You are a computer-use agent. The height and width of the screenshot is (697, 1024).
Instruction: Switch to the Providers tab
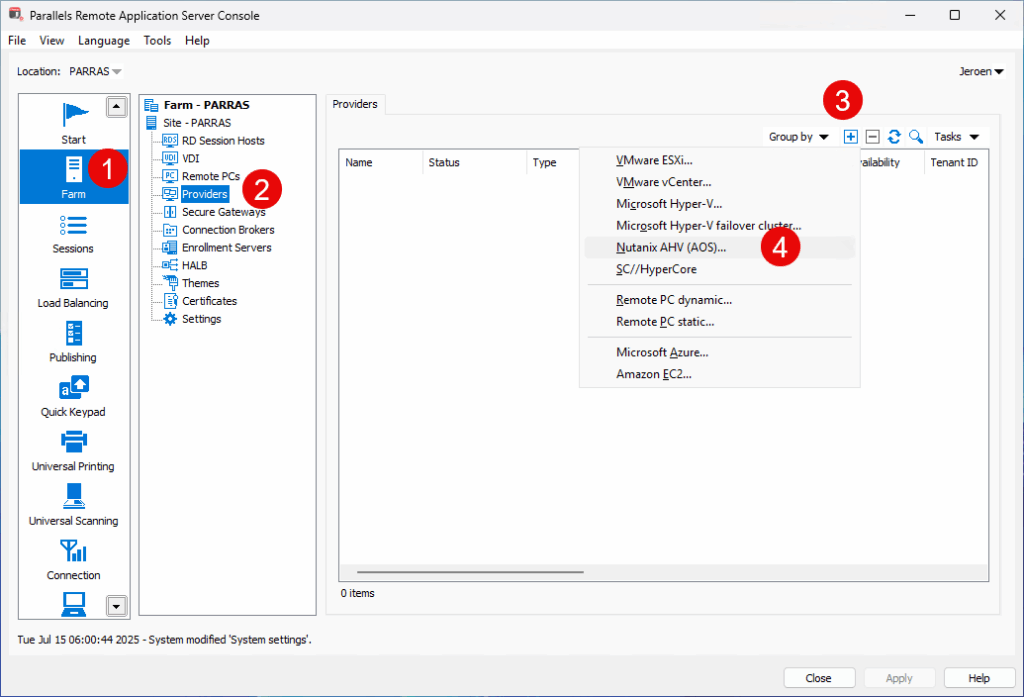pos(355,104)
